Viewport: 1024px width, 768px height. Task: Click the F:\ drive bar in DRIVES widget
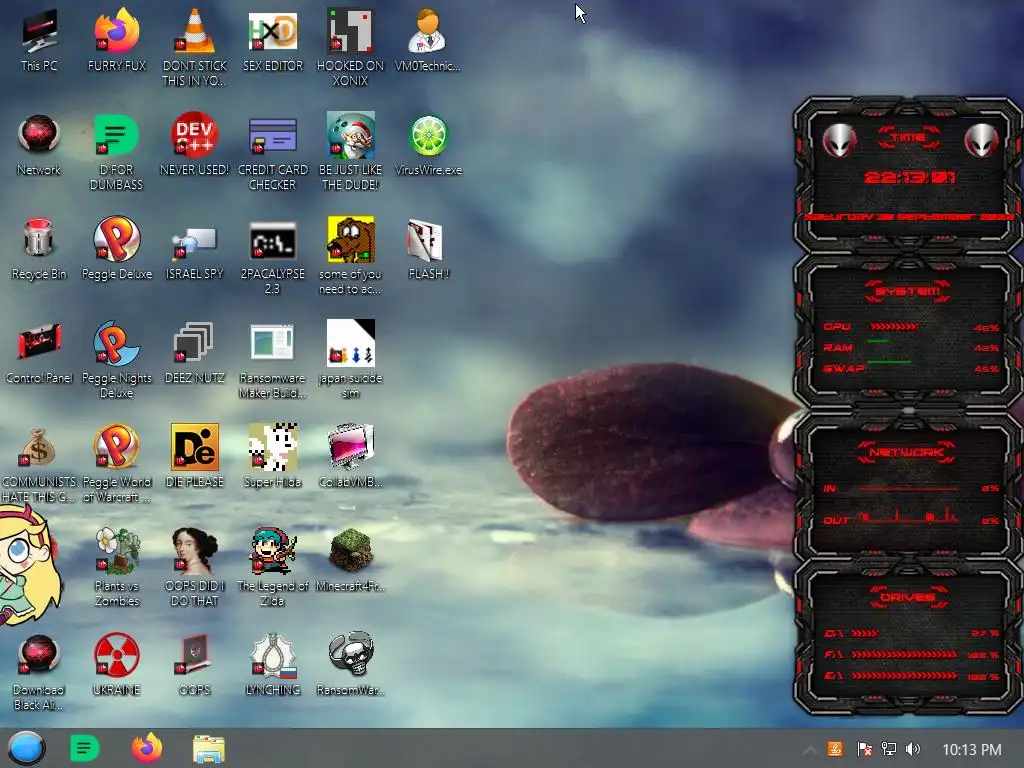click(904, 654)
